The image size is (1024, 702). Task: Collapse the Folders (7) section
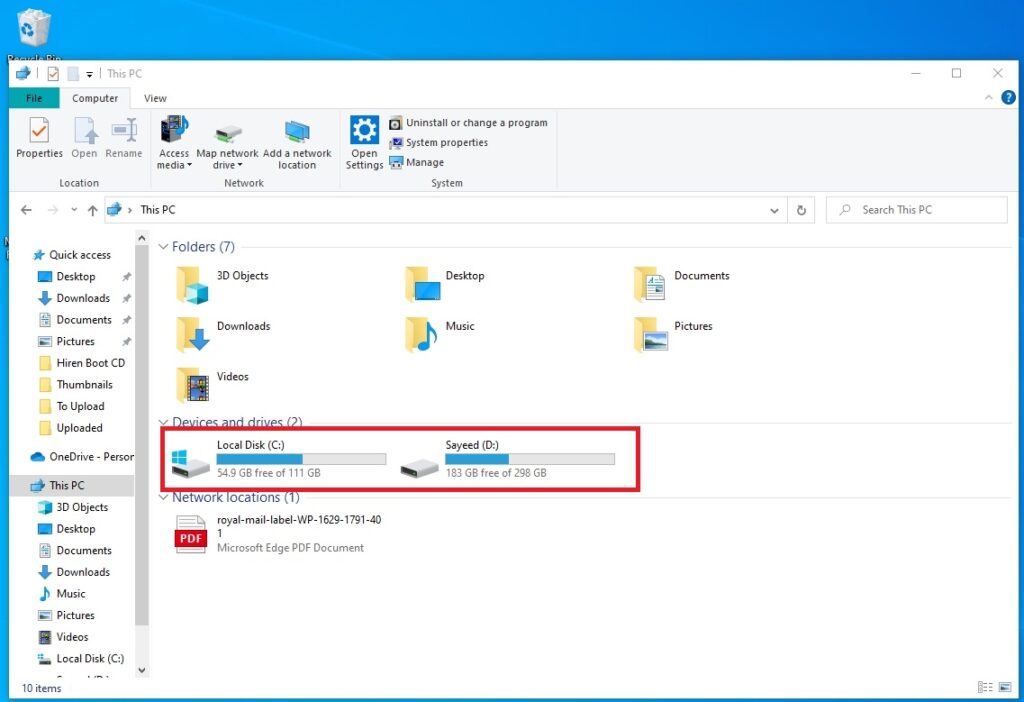coord(164,247)
